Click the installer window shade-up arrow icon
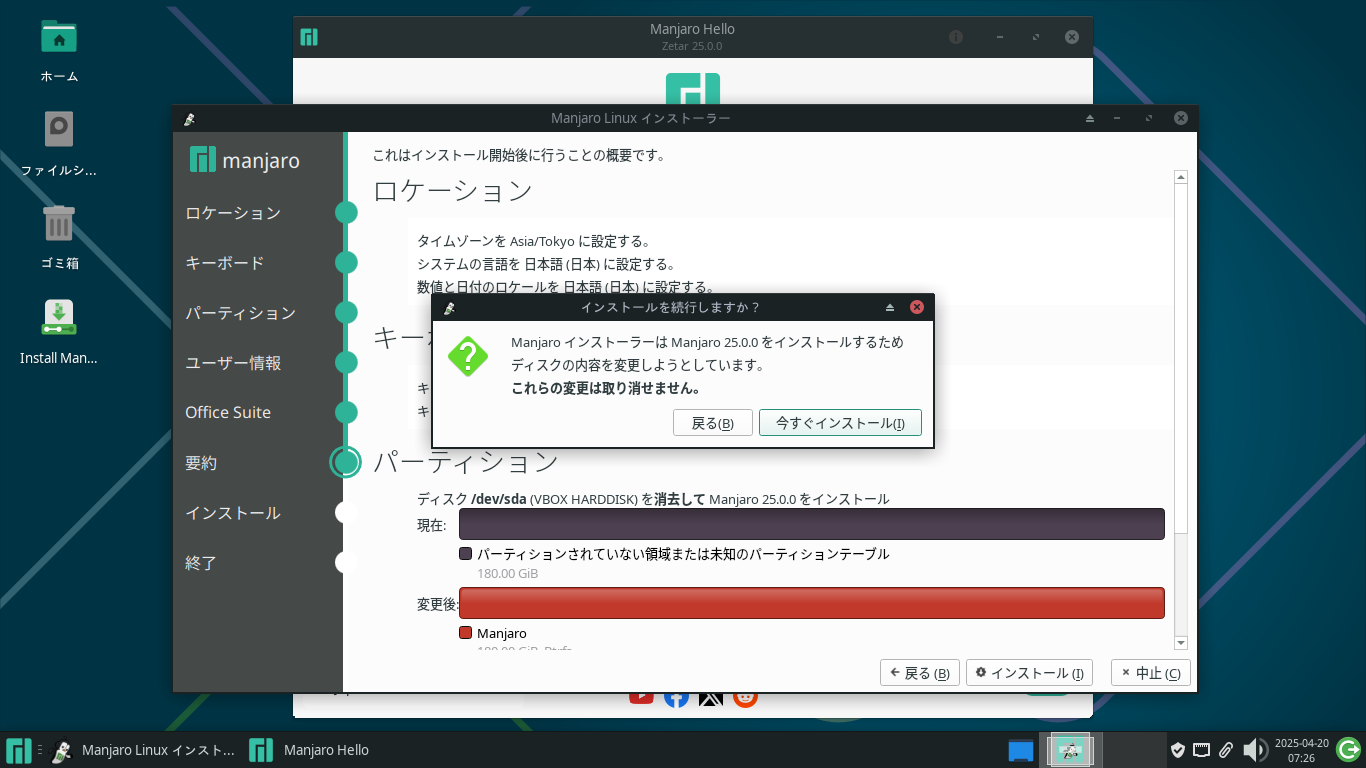This screenshot has width=1366, height=768. pyautogui.click(x=1090, y=118)
